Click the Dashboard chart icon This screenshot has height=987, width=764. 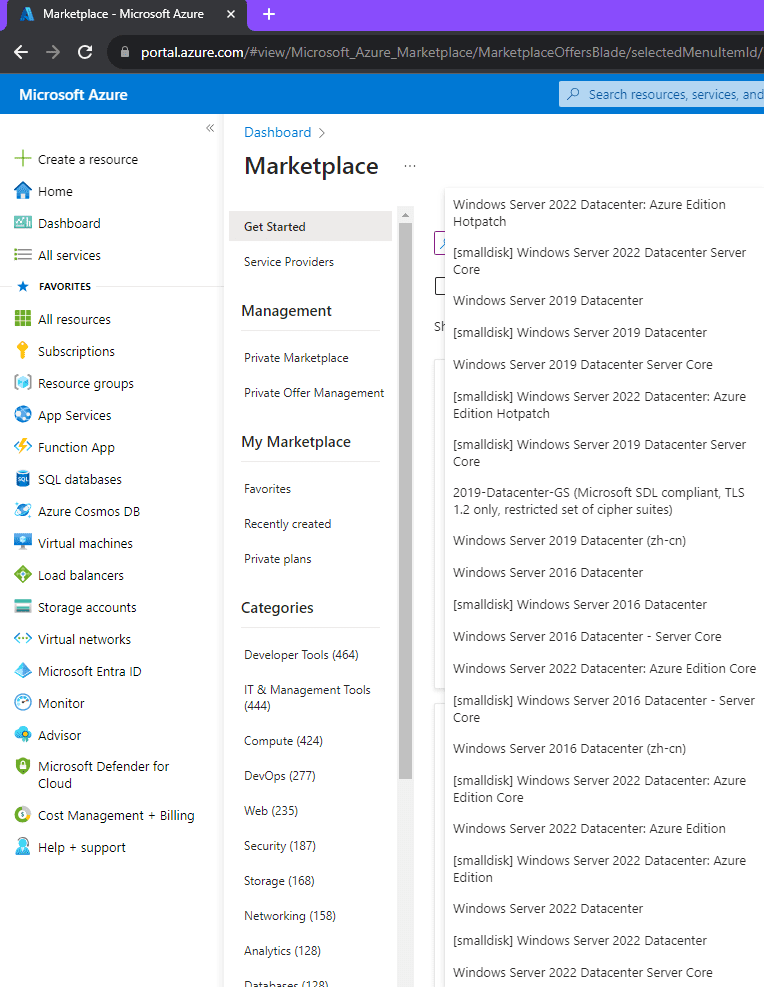tap(23, 223)
